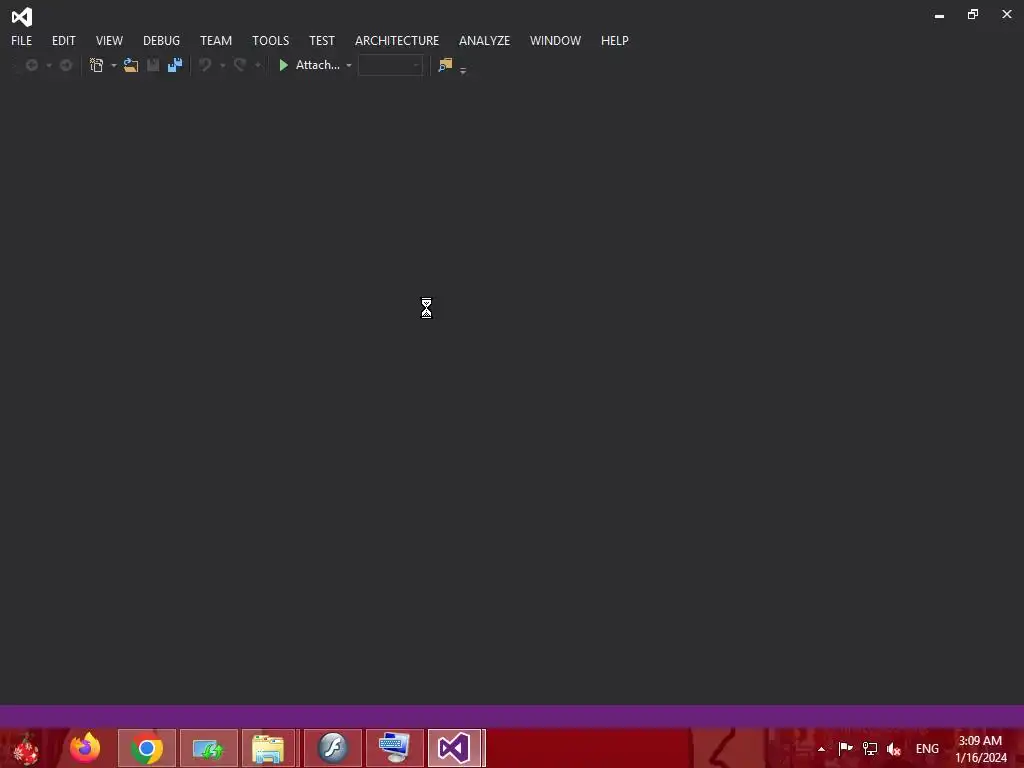Screen dimensions: 1024x768
Task: Open Firefox from the taskbar
Action: (x=85, y=748)
